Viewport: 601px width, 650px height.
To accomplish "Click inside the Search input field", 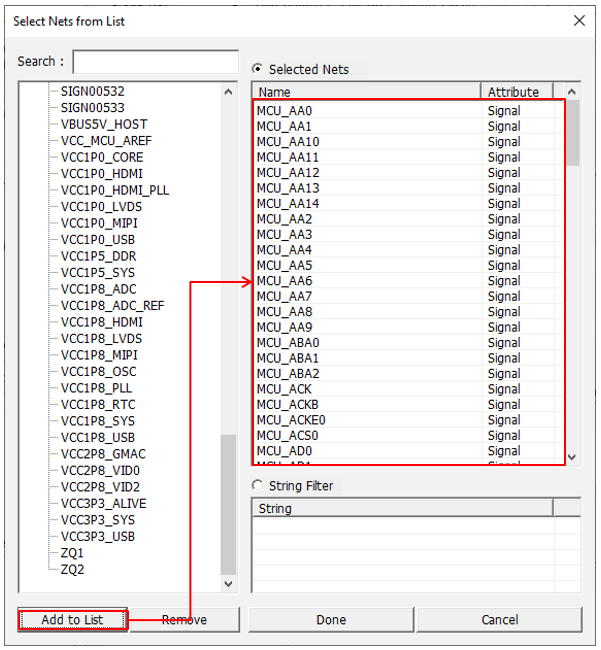I will click(155, 62).
